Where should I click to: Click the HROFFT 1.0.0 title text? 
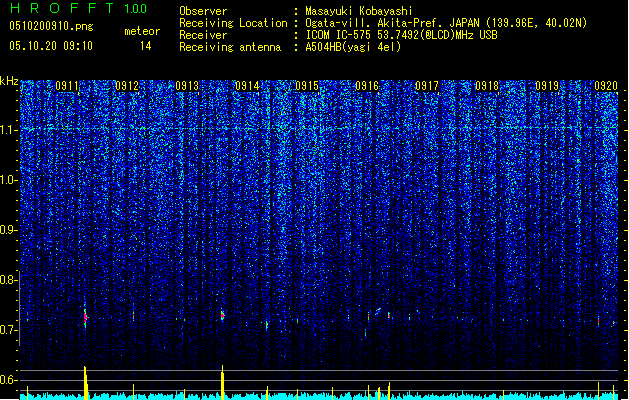79,8
